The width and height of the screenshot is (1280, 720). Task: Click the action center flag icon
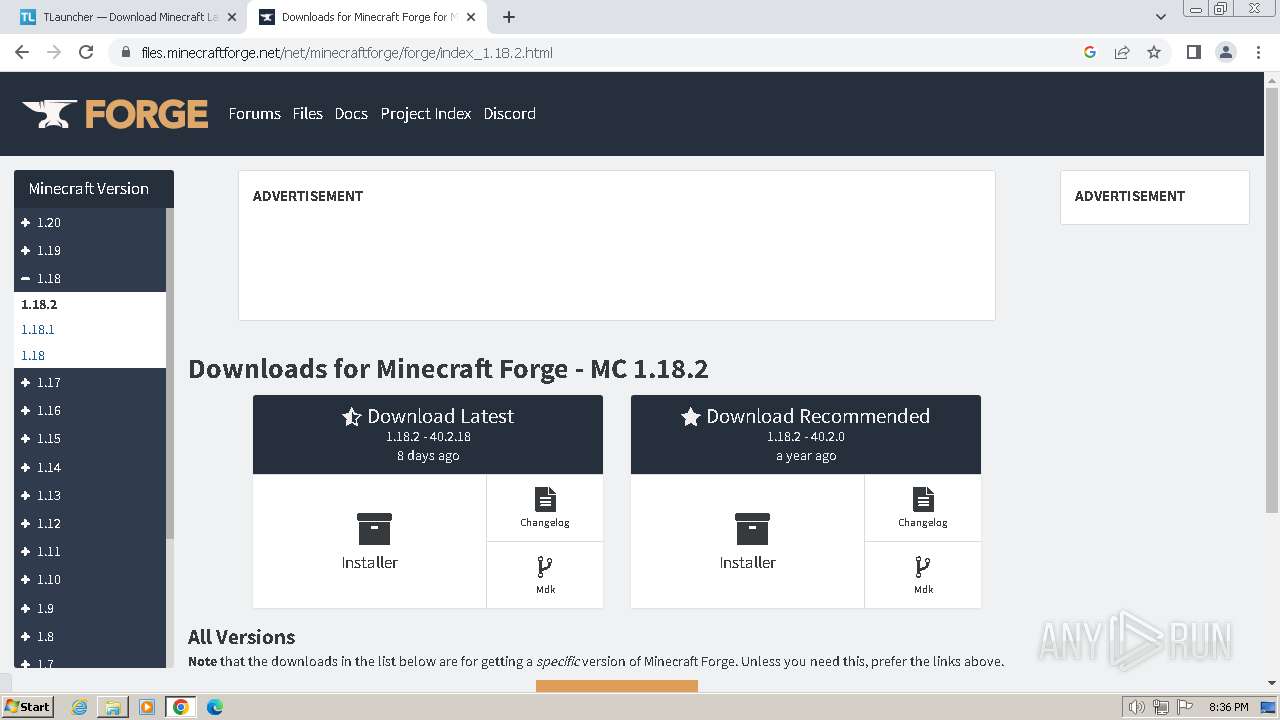pyautogui.click(x=1185, y=707)
